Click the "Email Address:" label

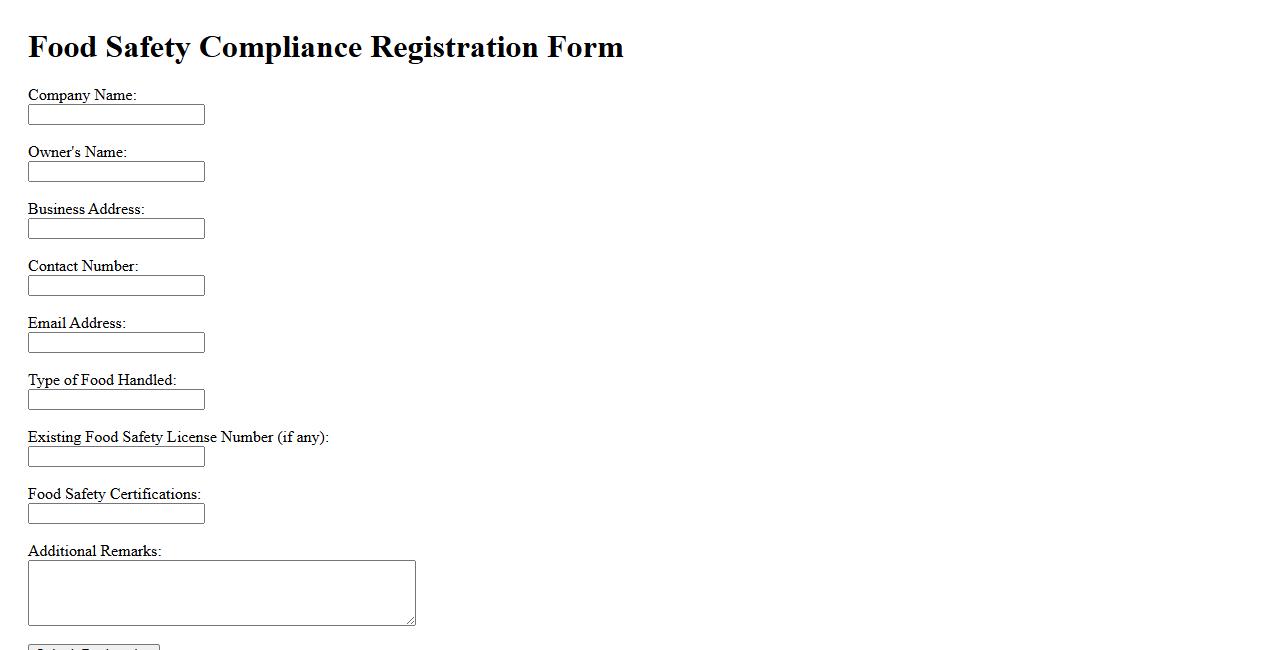point(77,323)
